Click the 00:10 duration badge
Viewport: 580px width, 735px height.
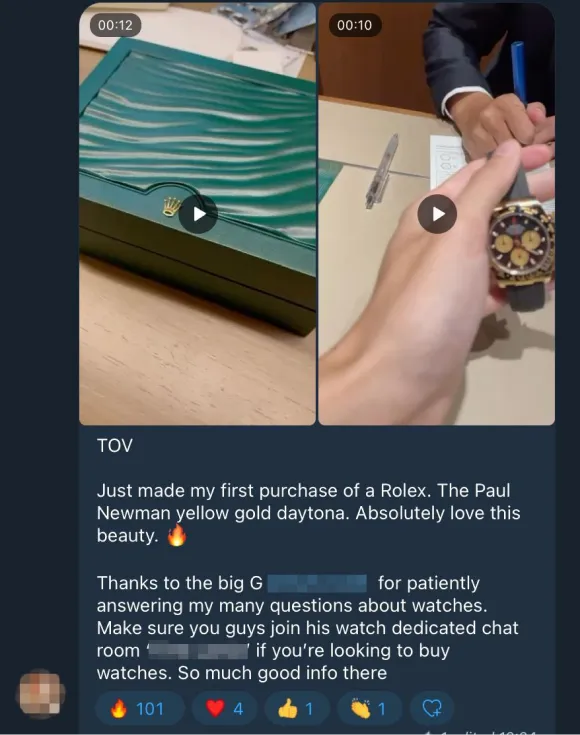pos(354,25)
